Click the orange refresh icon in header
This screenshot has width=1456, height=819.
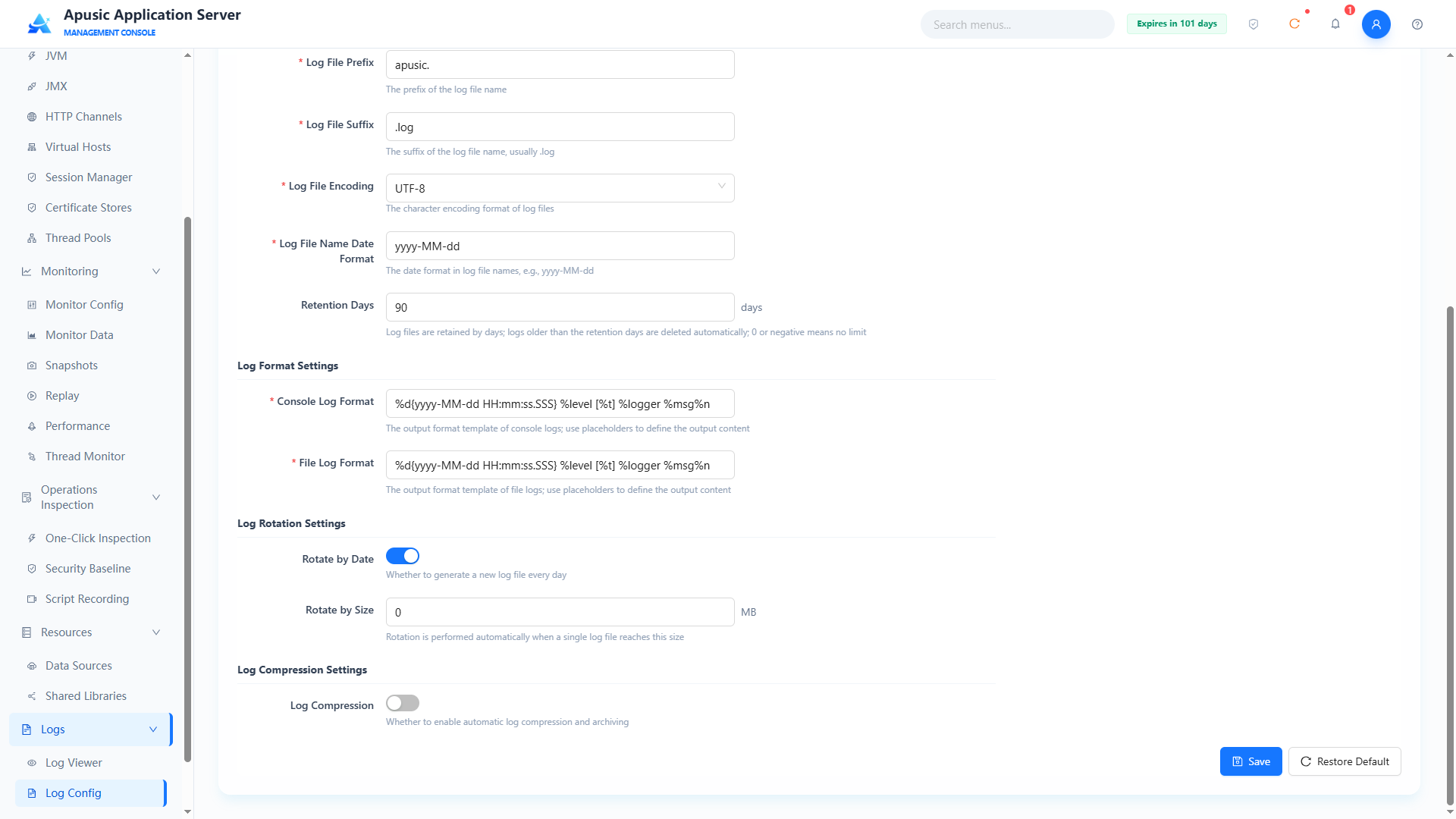click(x=1294, y=24)
